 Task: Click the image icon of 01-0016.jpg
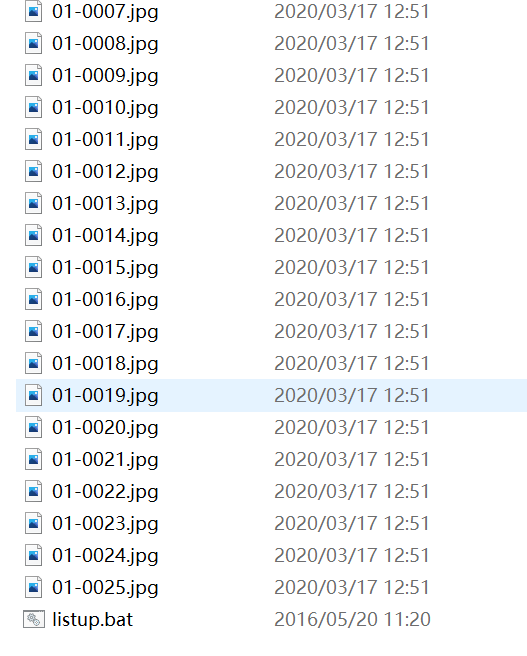coord(33,299)
